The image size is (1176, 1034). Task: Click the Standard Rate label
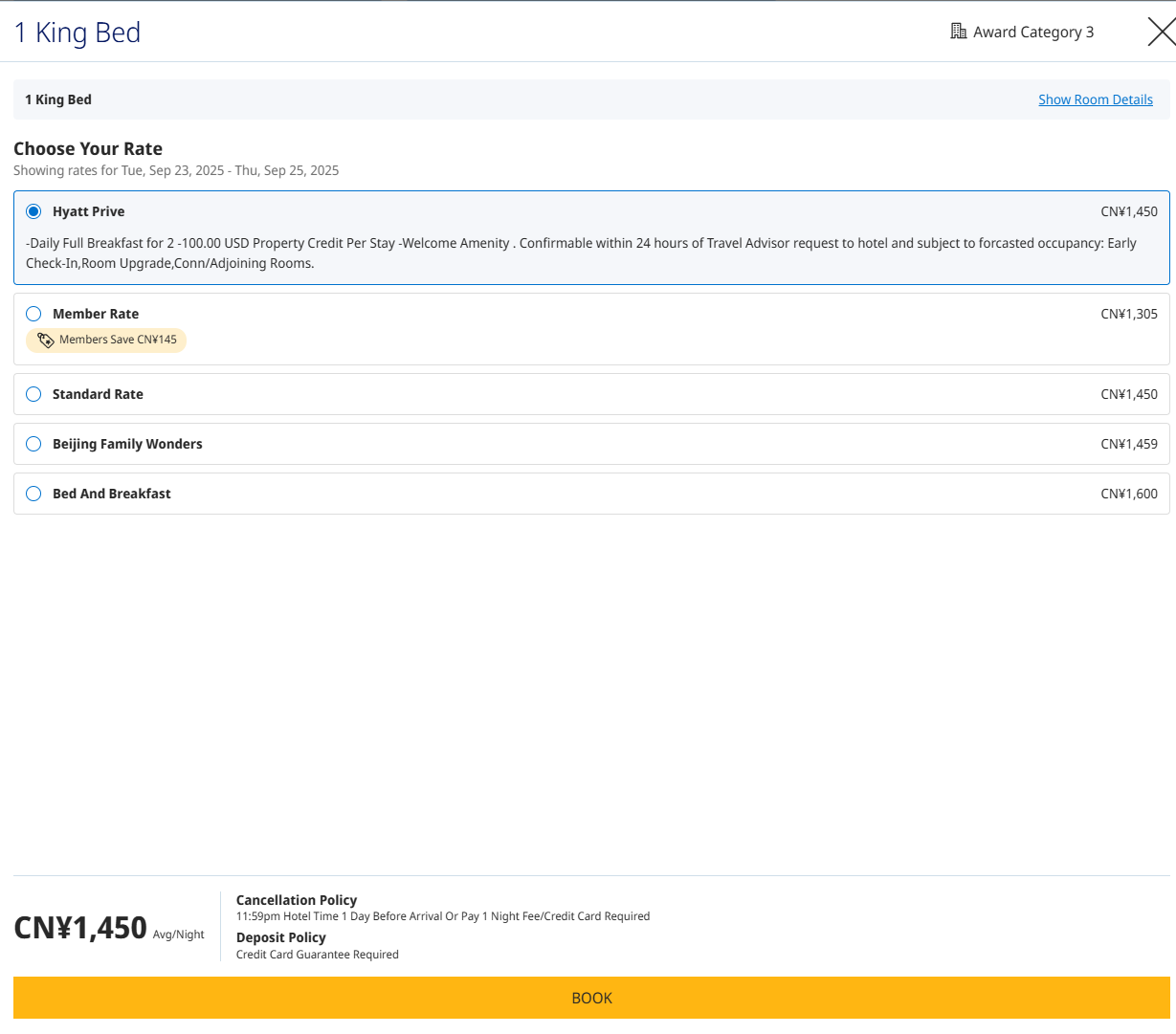coord(98,394)
